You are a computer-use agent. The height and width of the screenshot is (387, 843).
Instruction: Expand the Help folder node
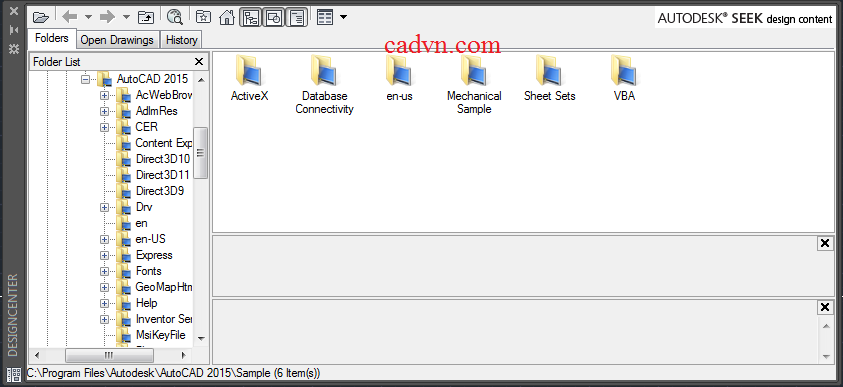104,304
